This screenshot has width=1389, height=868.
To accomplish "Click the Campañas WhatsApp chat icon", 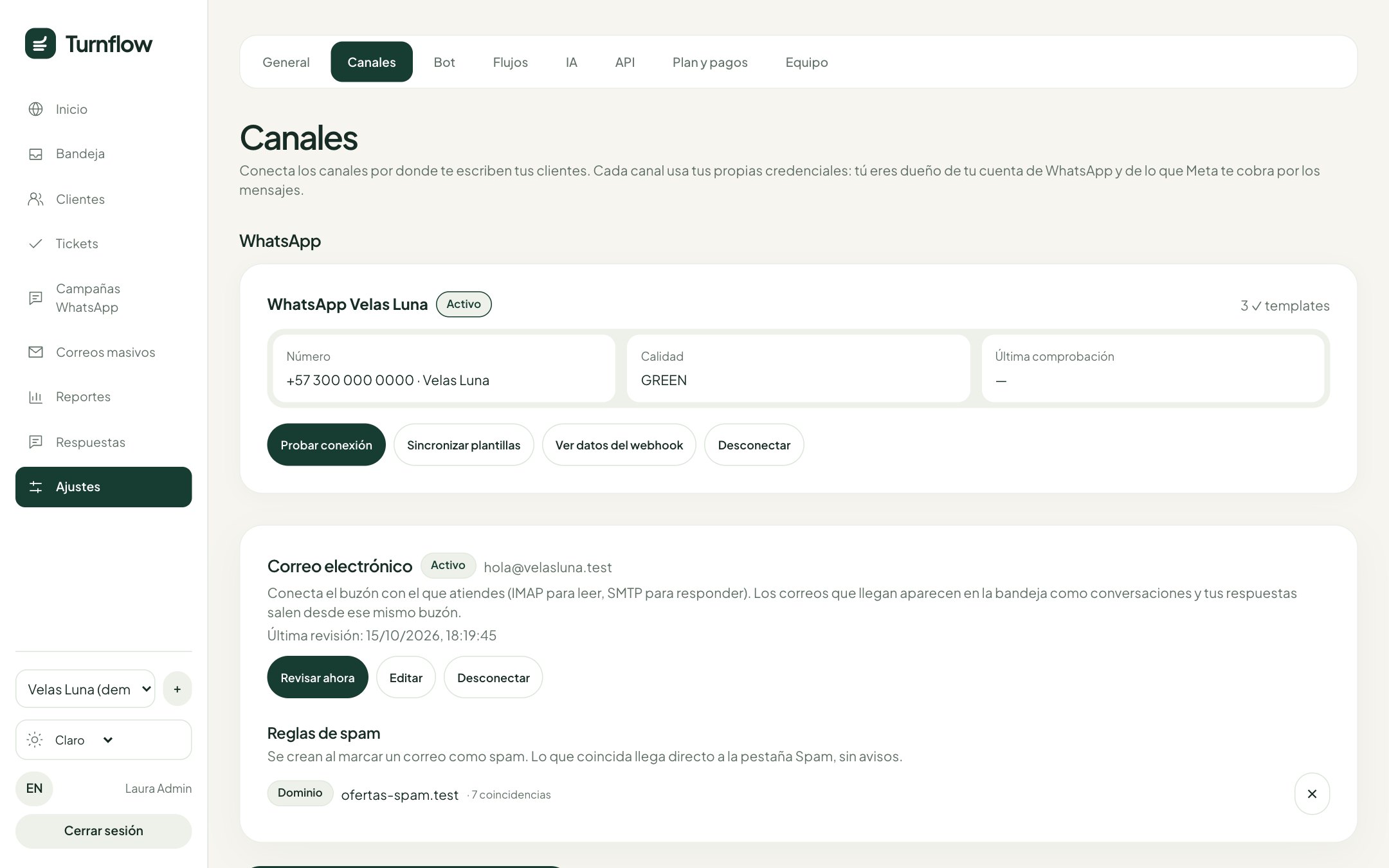I will pos(36,298).
